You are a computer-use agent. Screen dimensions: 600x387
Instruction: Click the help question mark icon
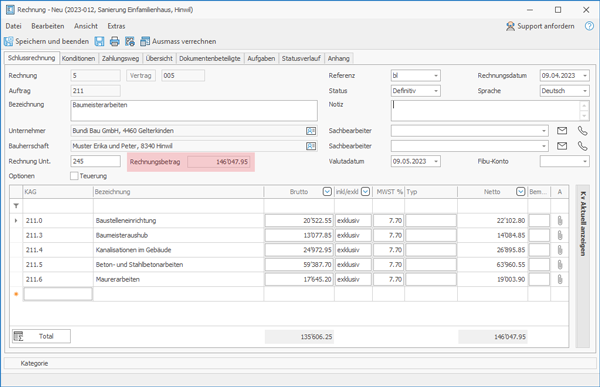(x=589, y=26)
